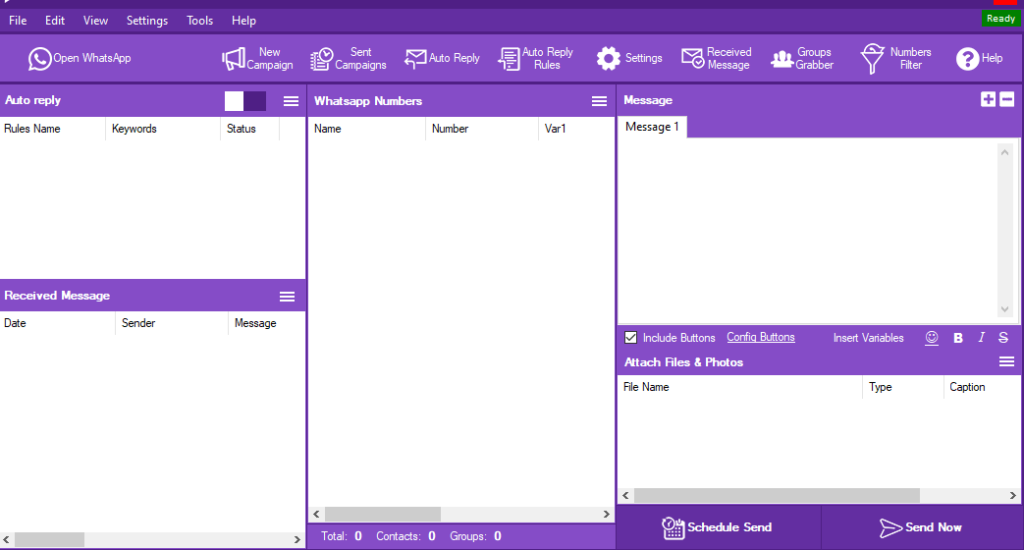Screen dimensions: 1024x550
Task: Toggle the Auto reply on/off switch
Action: [x=245, y=101]
